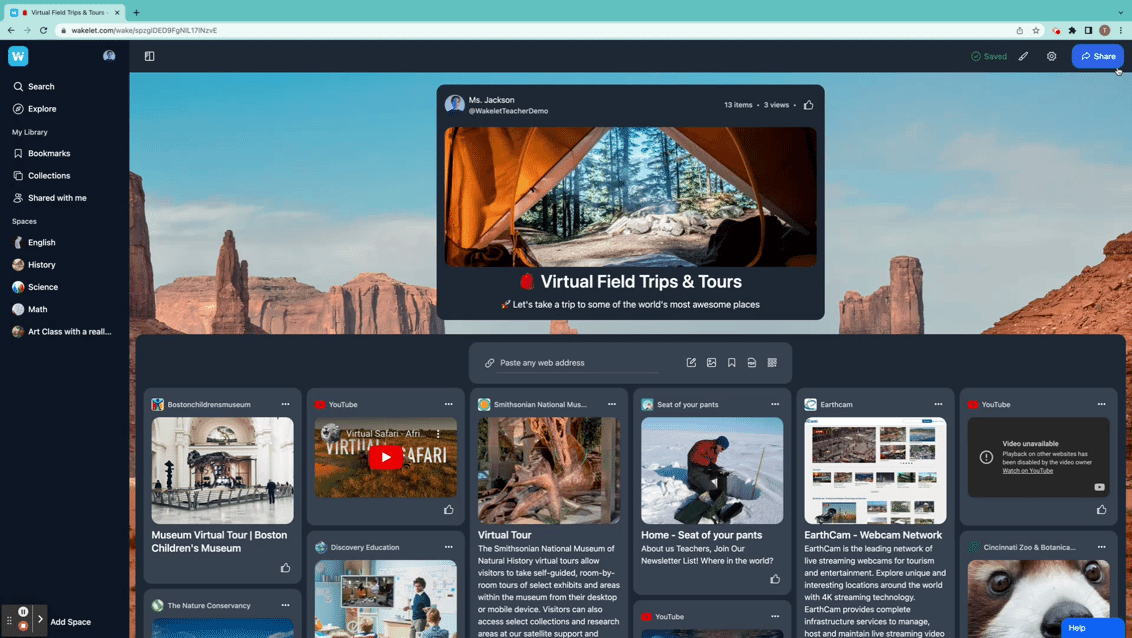Viewport: 1132px width, 638px height.
Task: Open Museum Virtual Tour Boston Children's Museum title
Action: (x=219, y=541)
